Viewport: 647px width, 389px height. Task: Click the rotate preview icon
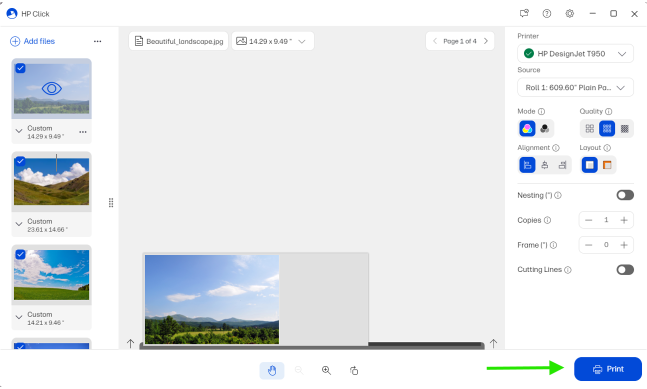tap(354, 370)
